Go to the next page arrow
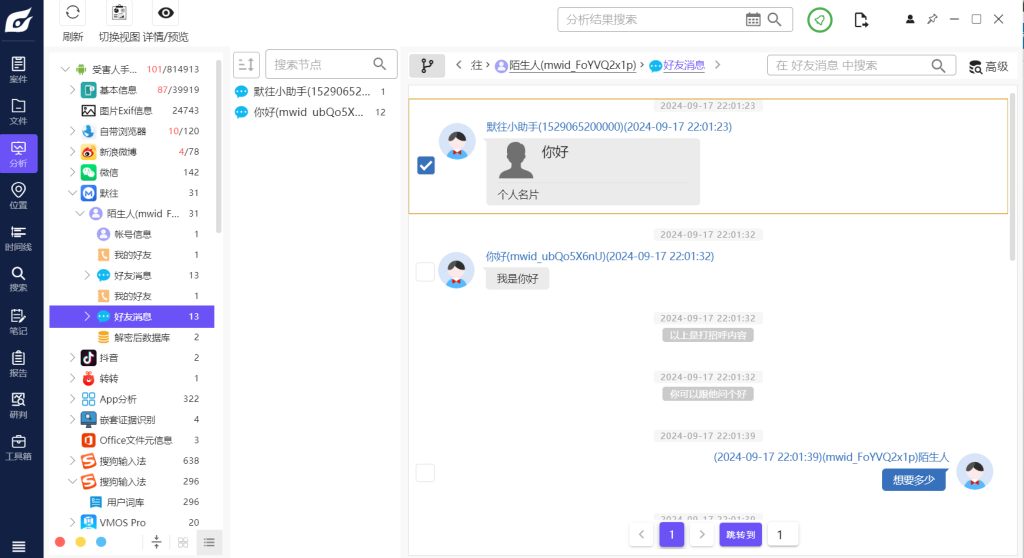 click(702, 534)
